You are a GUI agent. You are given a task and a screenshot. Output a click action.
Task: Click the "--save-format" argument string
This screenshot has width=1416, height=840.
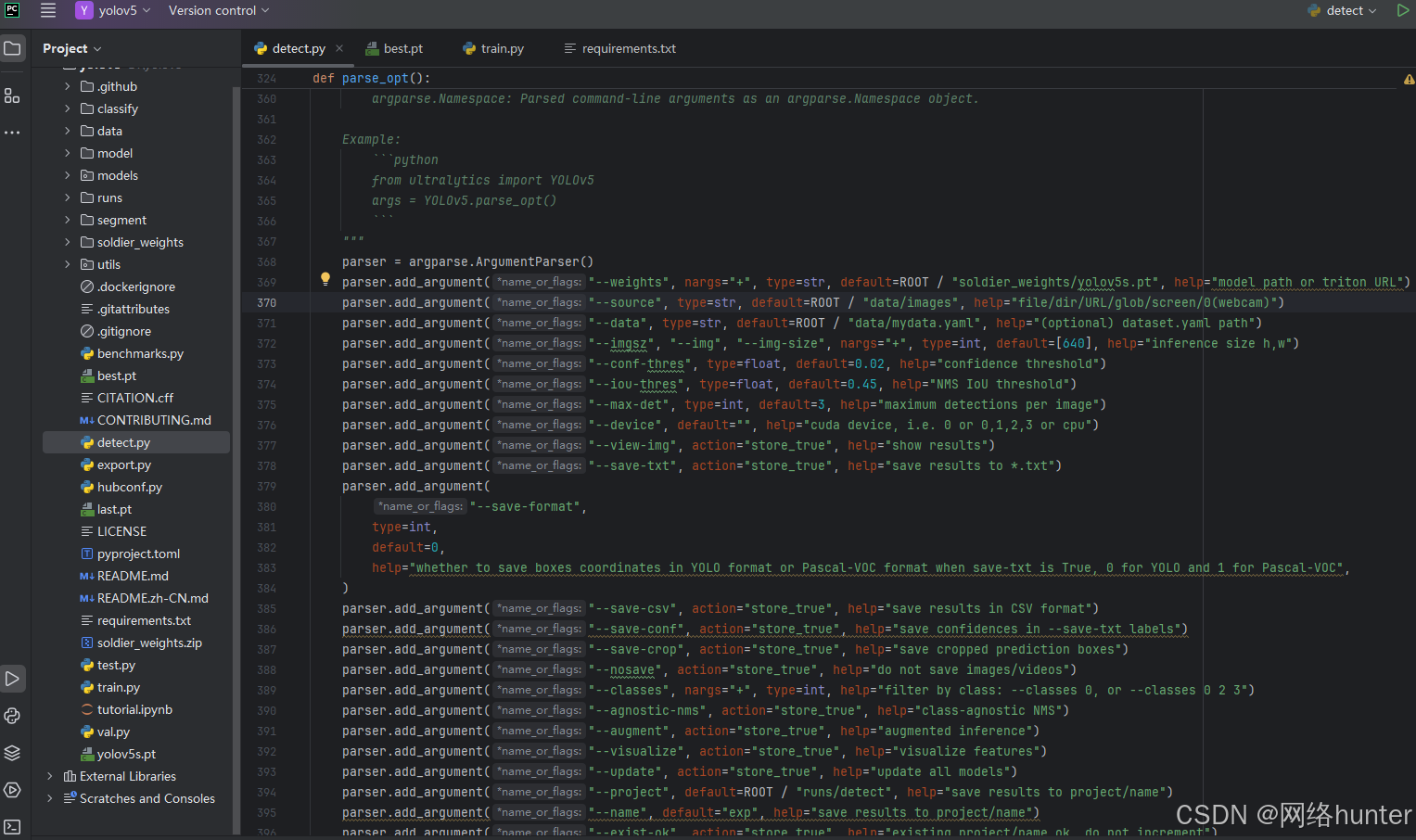click(x=525, y=506)
